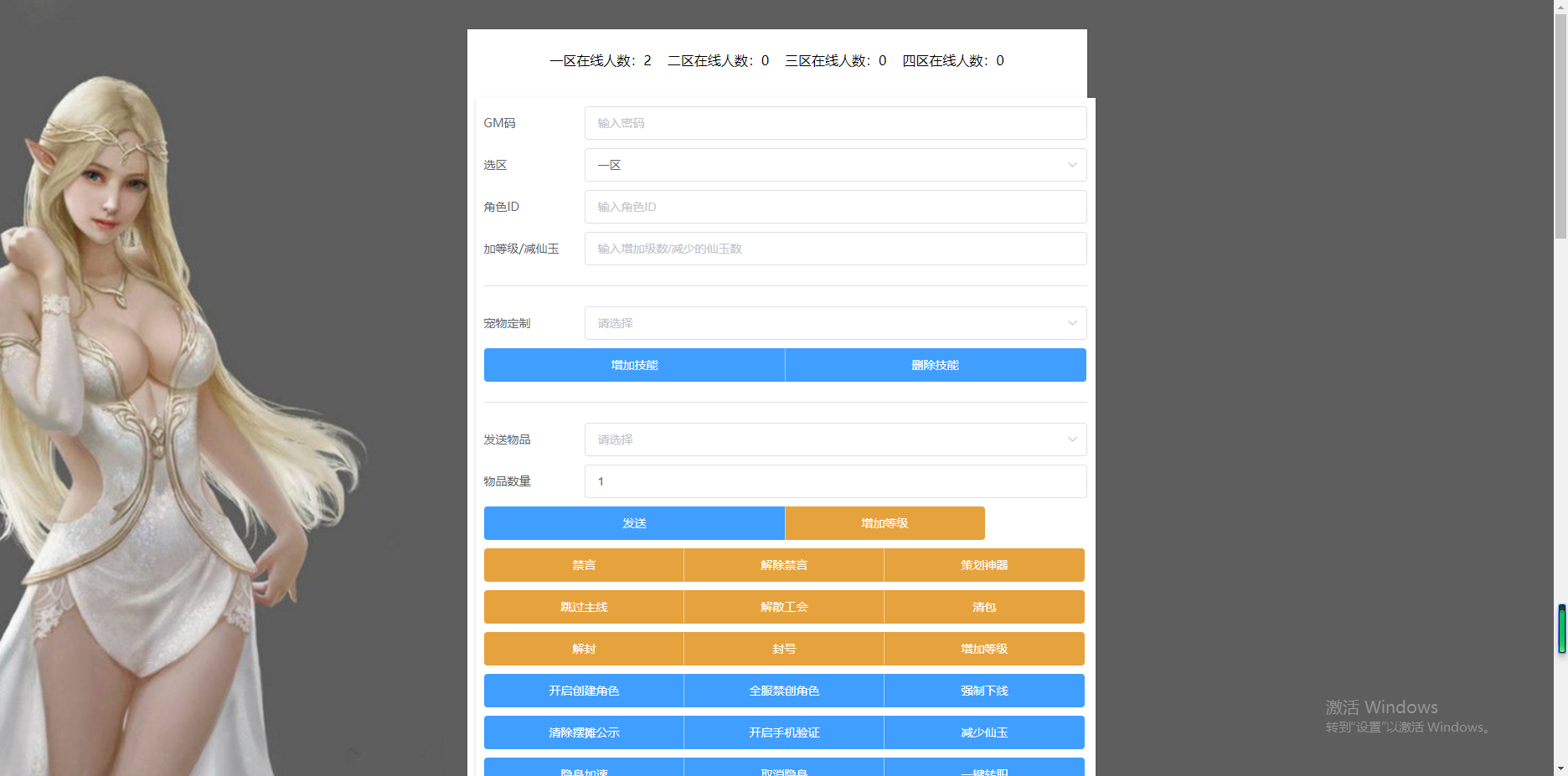Click 增加等级 button in the 解封 row

[984, 649]
